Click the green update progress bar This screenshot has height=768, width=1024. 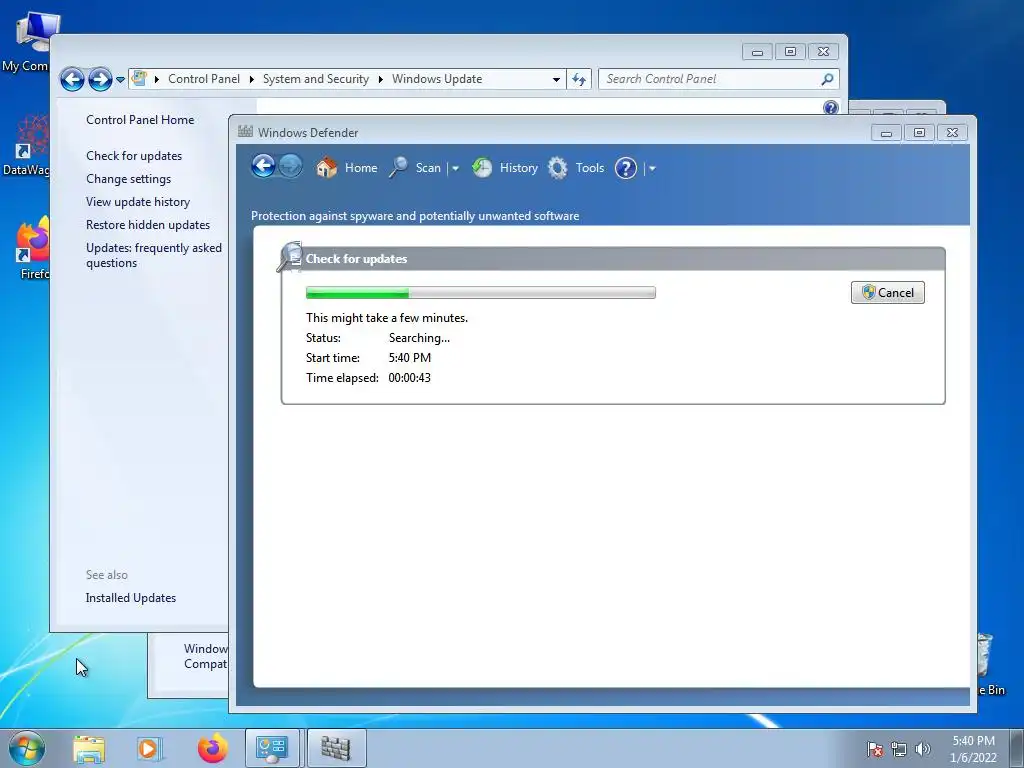[x=481, y=293]
